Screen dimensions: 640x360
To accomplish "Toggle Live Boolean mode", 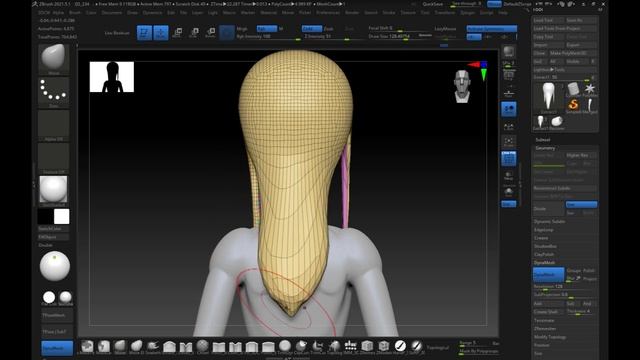I will 117,33.
